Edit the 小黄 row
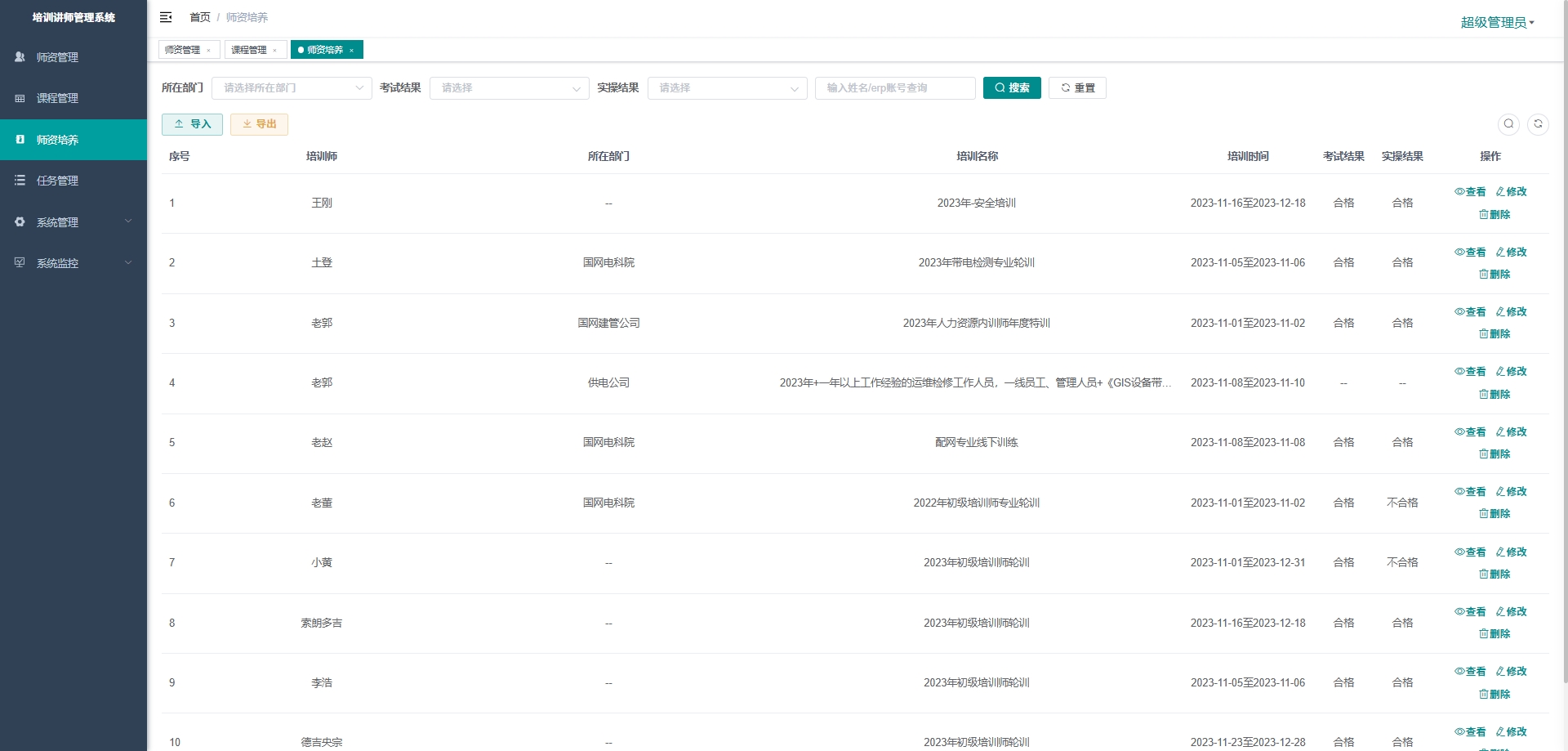The height and width of the screenshot is (751, 1568). pos(1511,552)
